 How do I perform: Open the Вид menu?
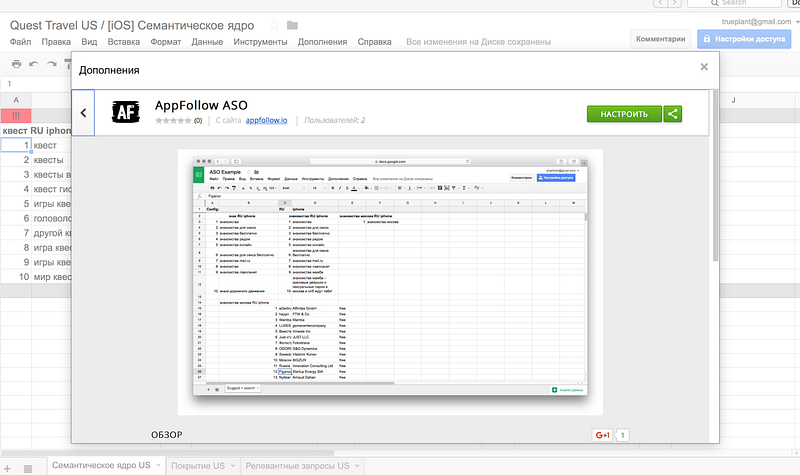pyautogui.click(x=89, y=42)
